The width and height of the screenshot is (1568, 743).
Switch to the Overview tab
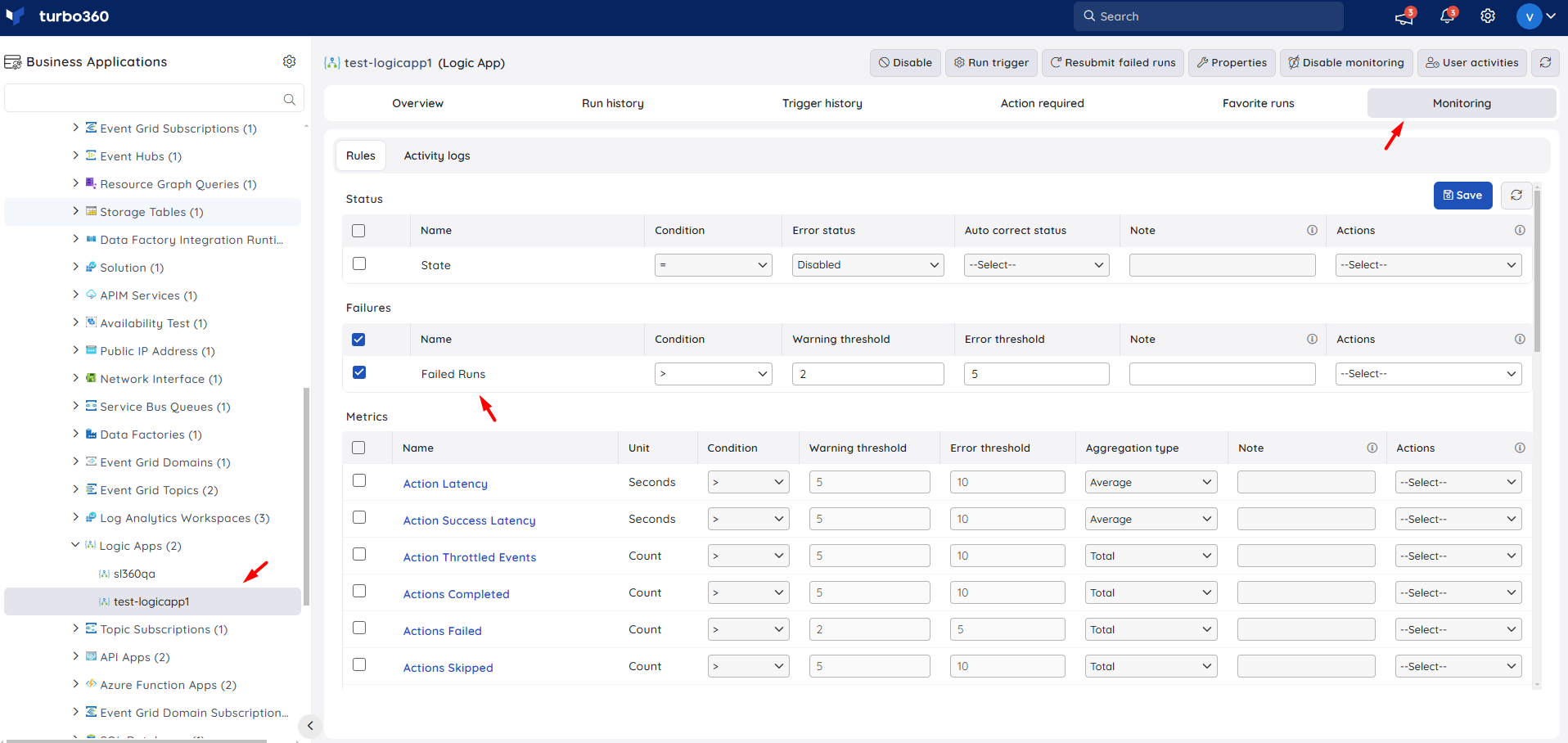417,103
